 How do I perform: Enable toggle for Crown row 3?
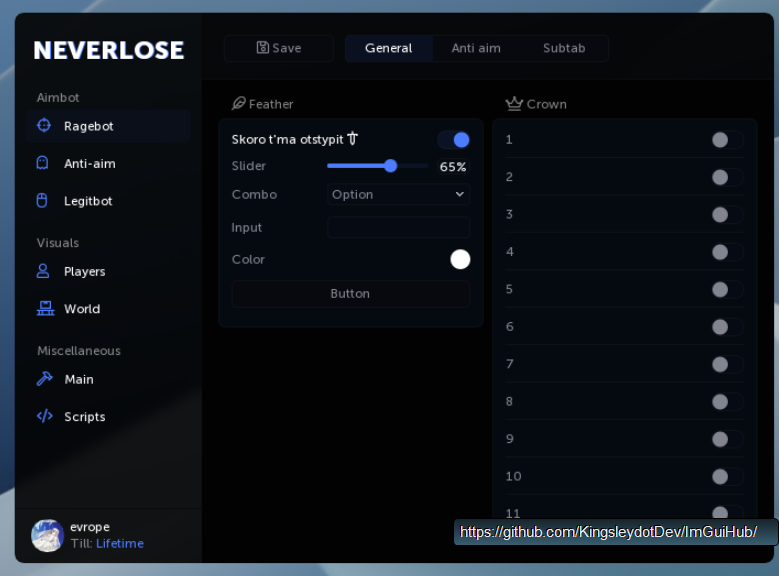pos(727,215)
